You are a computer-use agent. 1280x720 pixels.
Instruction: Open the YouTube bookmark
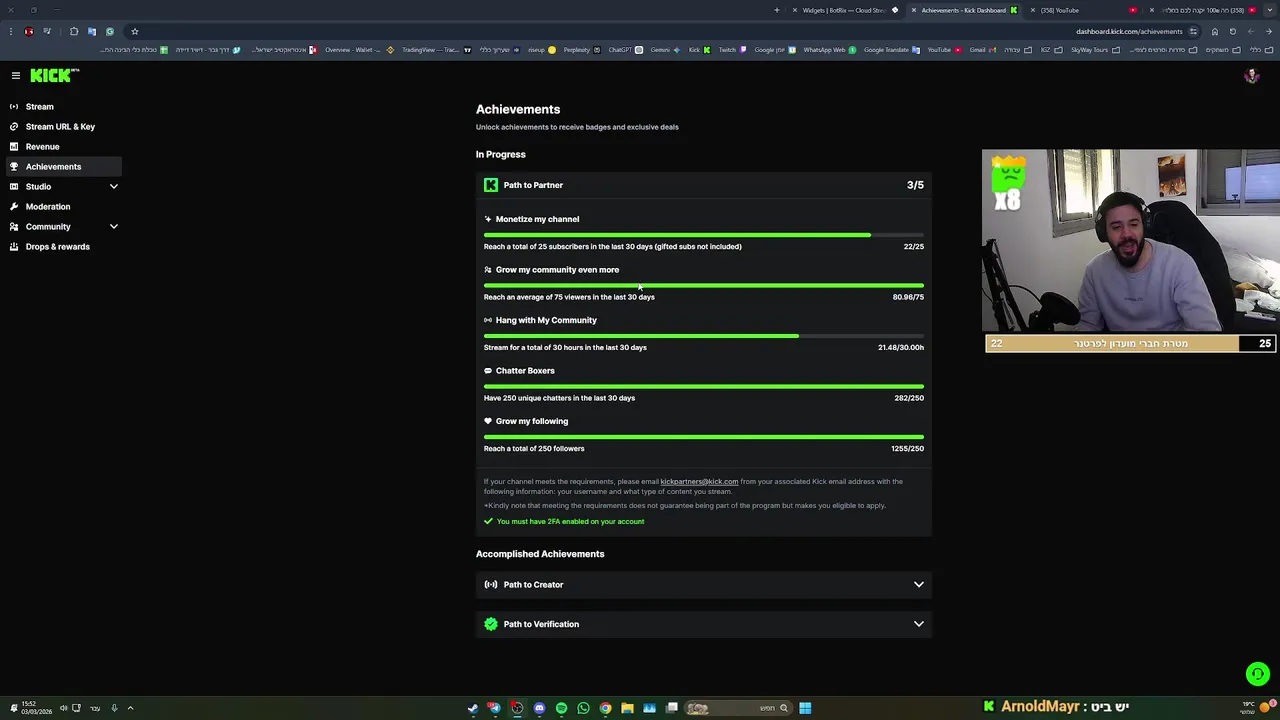pyautogui.click(x=944, y=50)
